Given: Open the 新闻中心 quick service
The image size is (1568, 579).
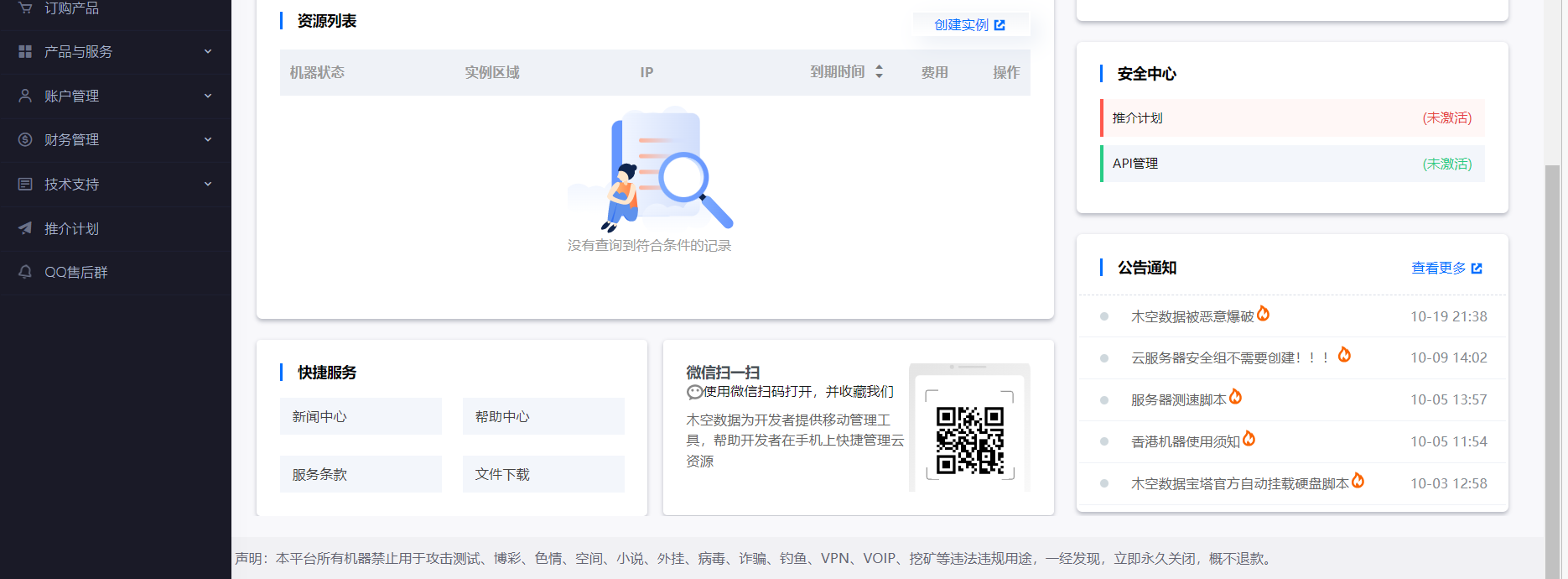Looking at the screenshot, I should pyautogui.click(x=361, y=416).
